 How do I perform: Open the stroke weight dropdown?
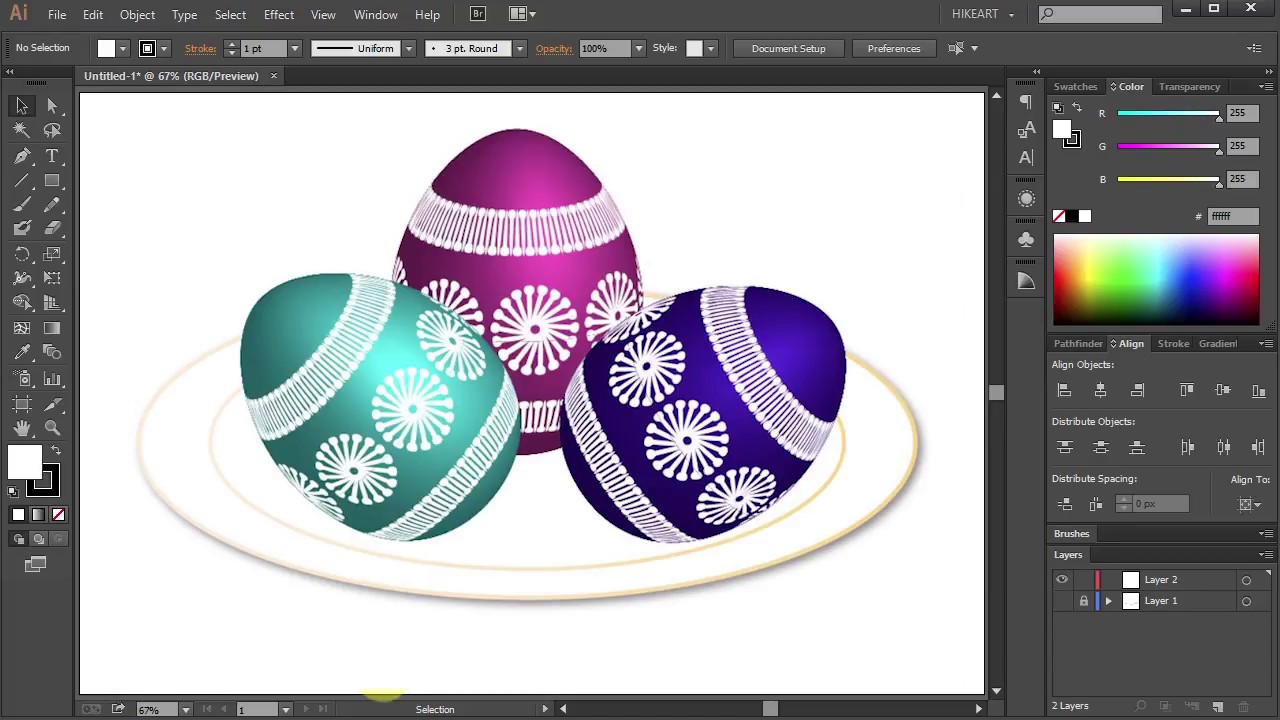click(x=294, y=48)
